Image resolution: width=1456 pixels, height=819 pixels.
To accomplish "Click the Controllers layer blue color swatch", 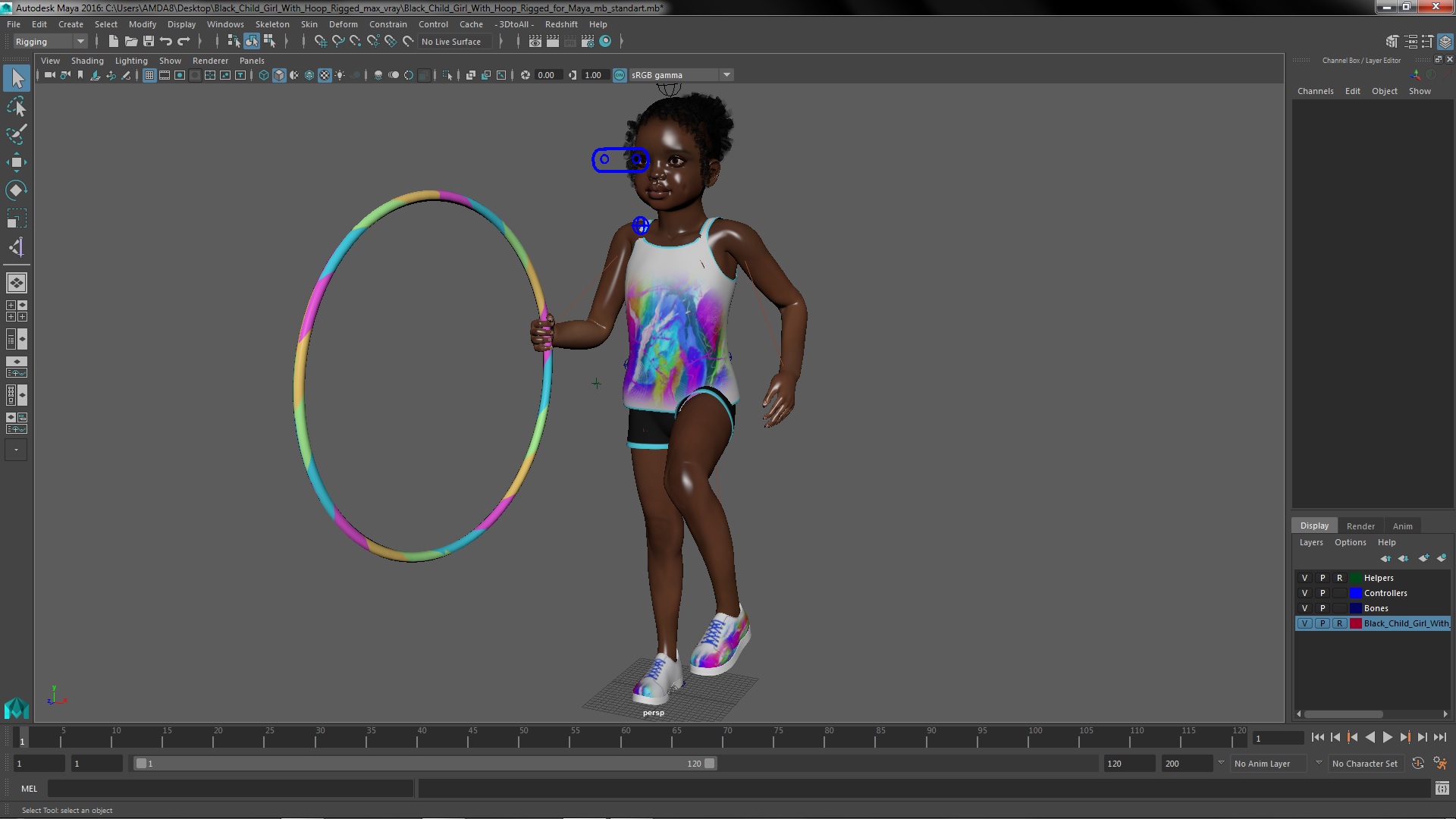I will (1356, 593).
